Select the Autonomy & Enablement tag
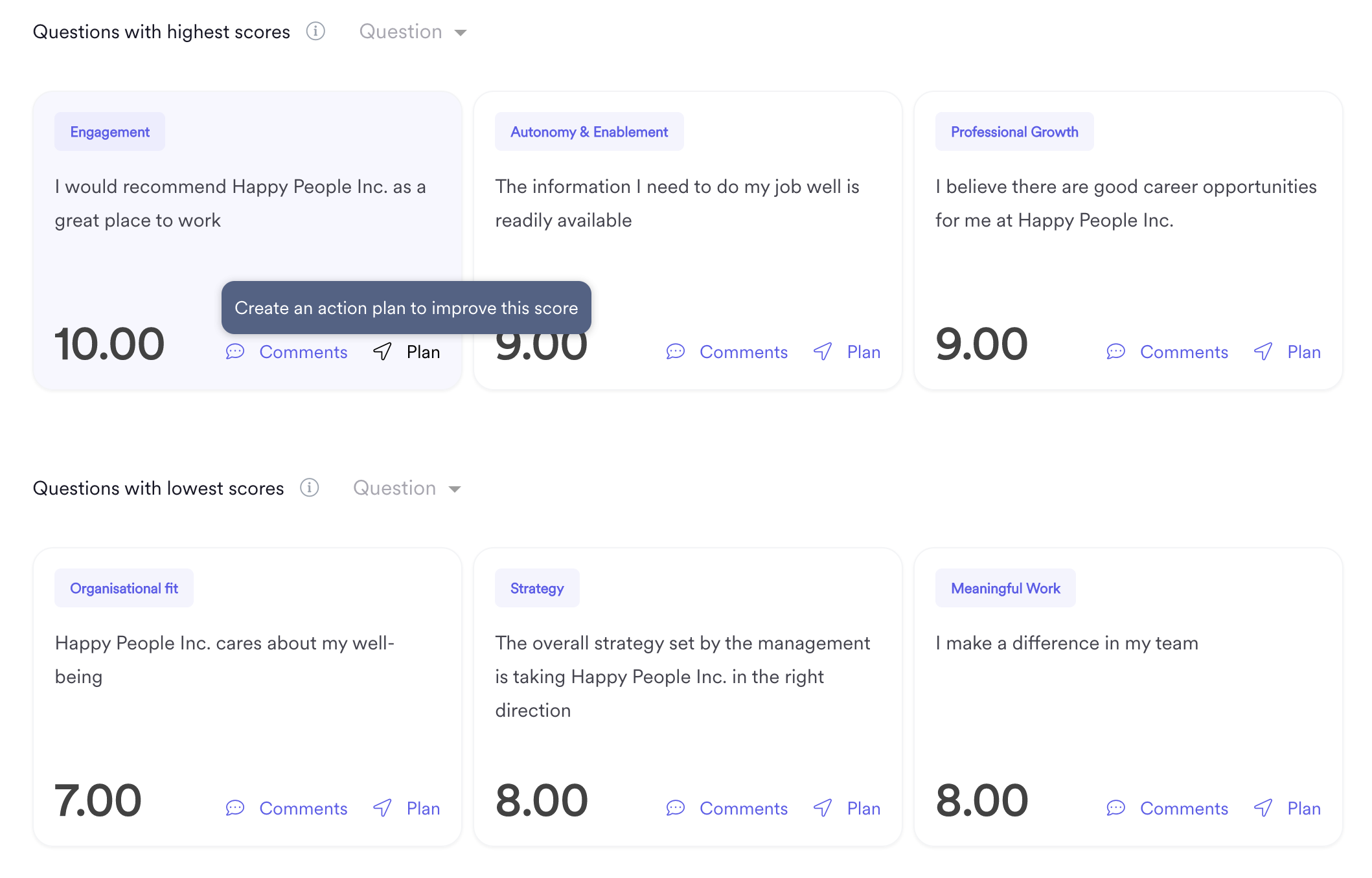 (589, 131)
